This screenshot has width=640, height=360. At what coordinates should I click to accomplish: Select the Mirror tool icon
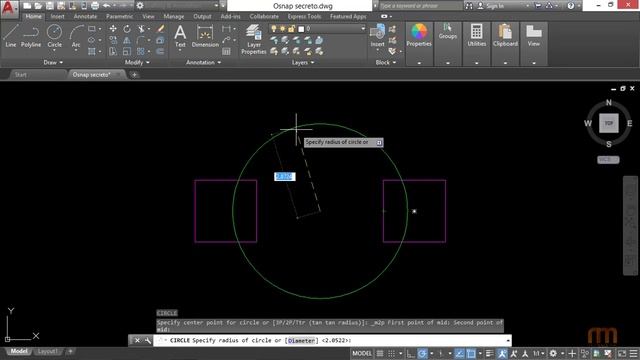127,40
